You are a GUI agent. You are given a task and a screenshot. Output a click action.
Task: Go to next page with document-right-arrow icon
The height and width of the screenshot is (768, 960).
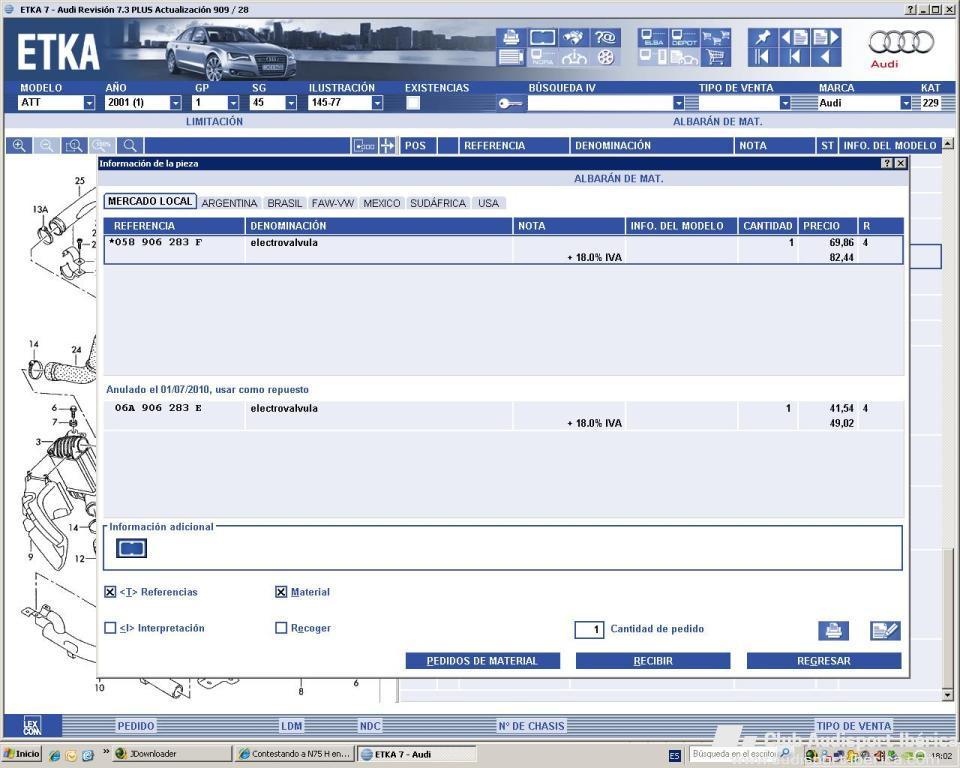click(x=826, y=38)
